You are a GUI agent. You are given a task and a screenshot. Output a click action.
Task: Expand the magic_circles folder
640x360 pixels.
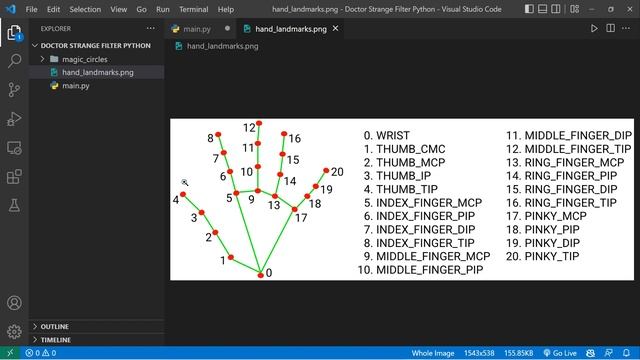[96, 59]
